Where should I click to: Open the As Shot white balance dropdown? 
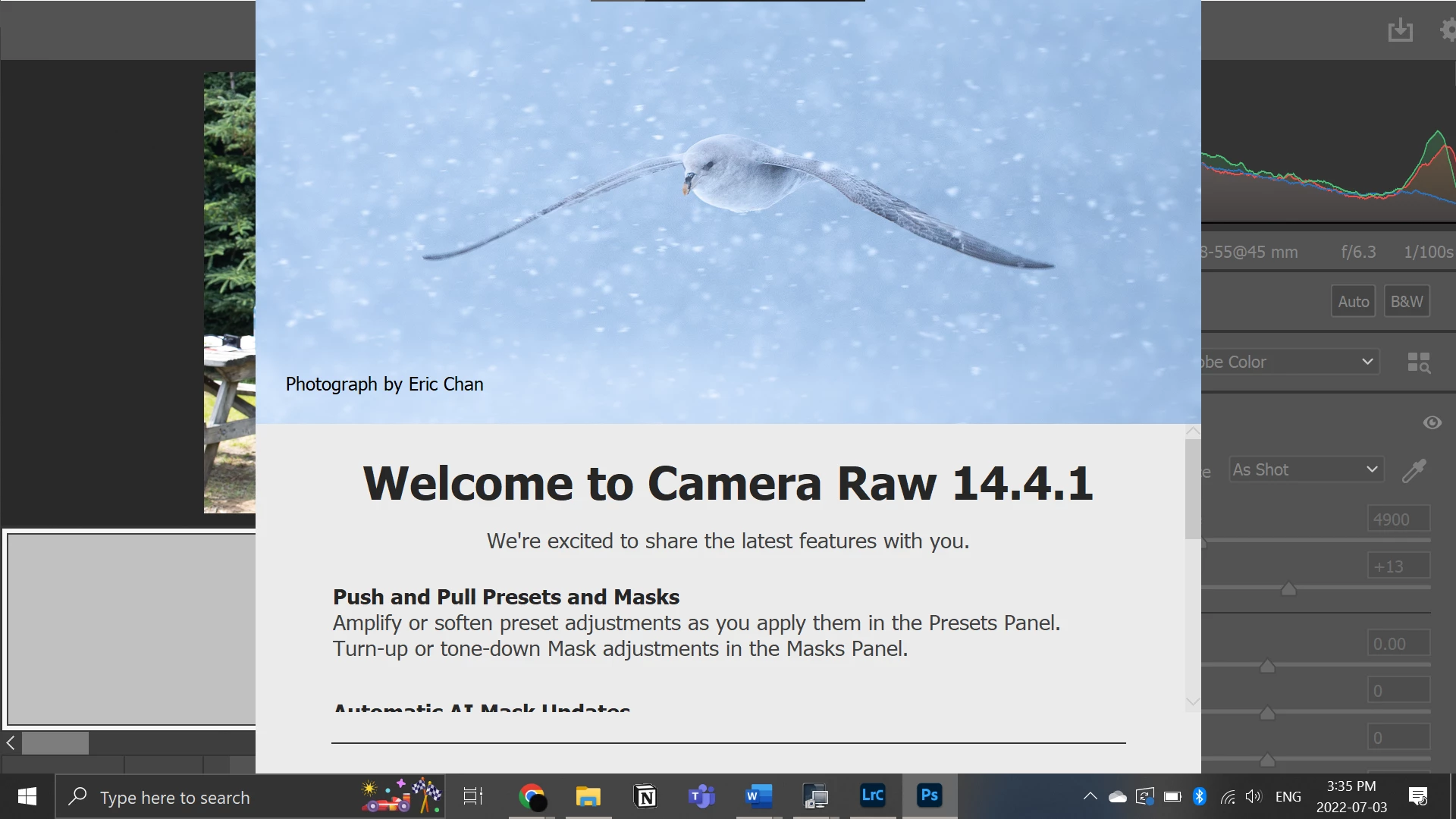click(1306, 470)
